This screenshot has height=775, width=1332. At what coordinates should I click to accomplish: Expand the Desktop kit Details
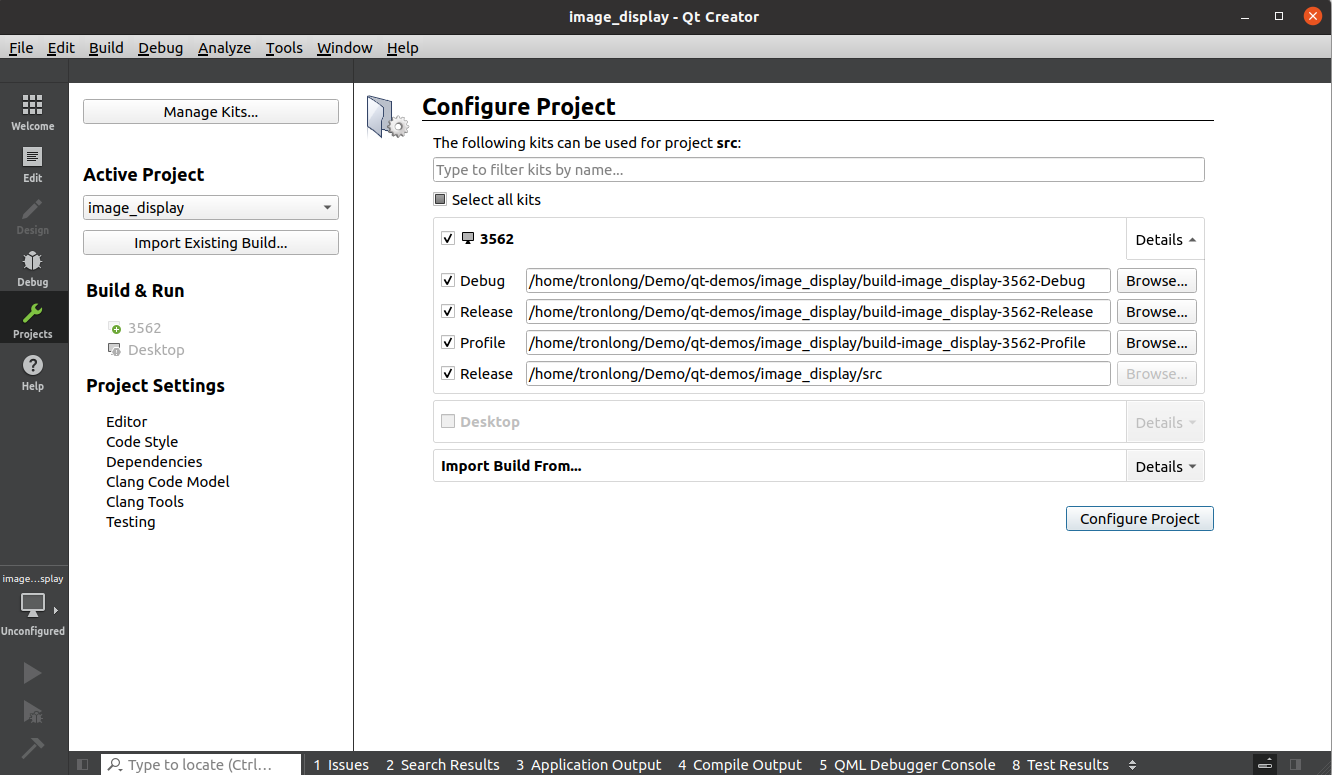(x=1165, y=423)
